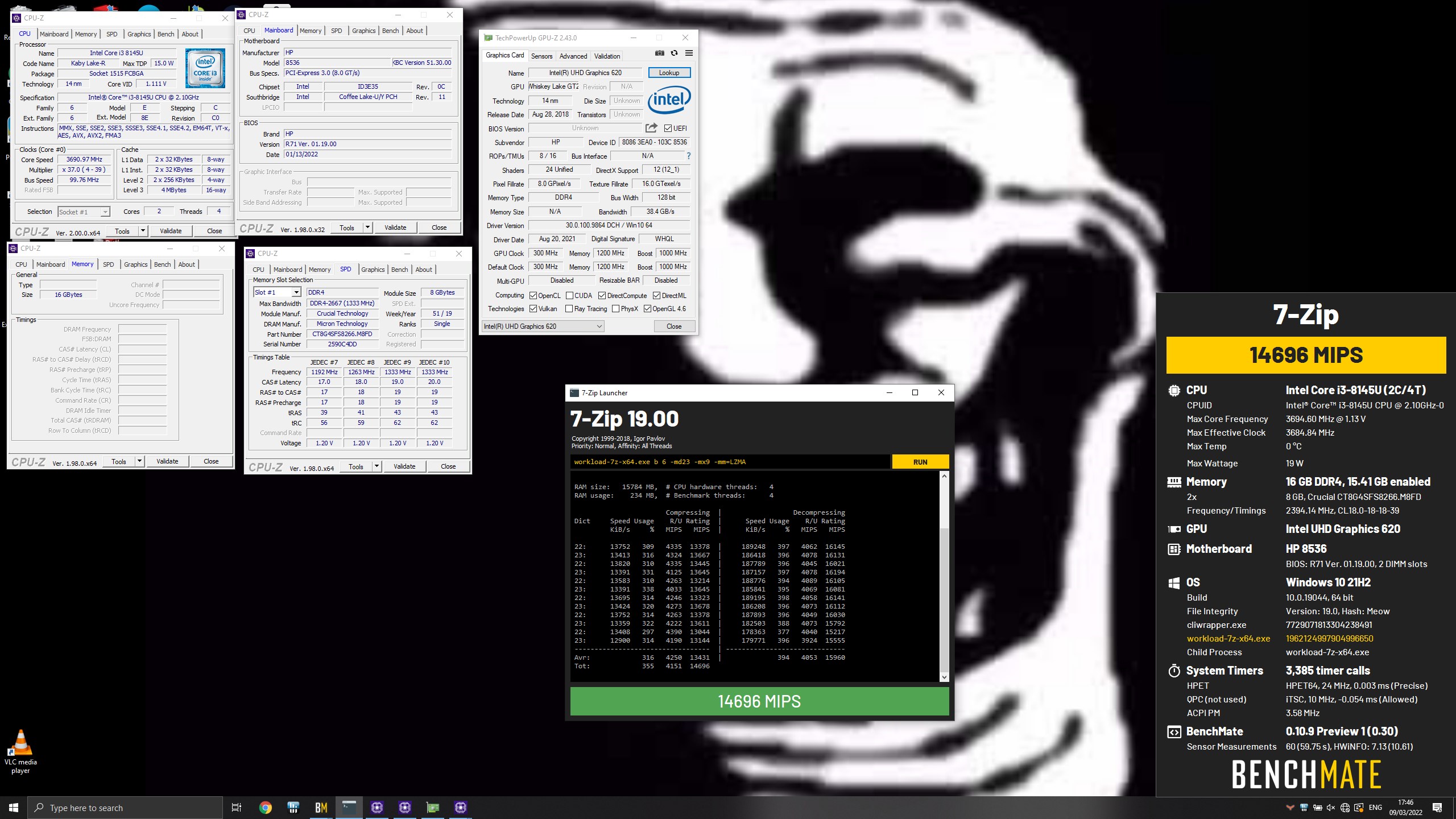Expand Tools arrow in CPU-Z 2.00.0 window

point(143,231)
